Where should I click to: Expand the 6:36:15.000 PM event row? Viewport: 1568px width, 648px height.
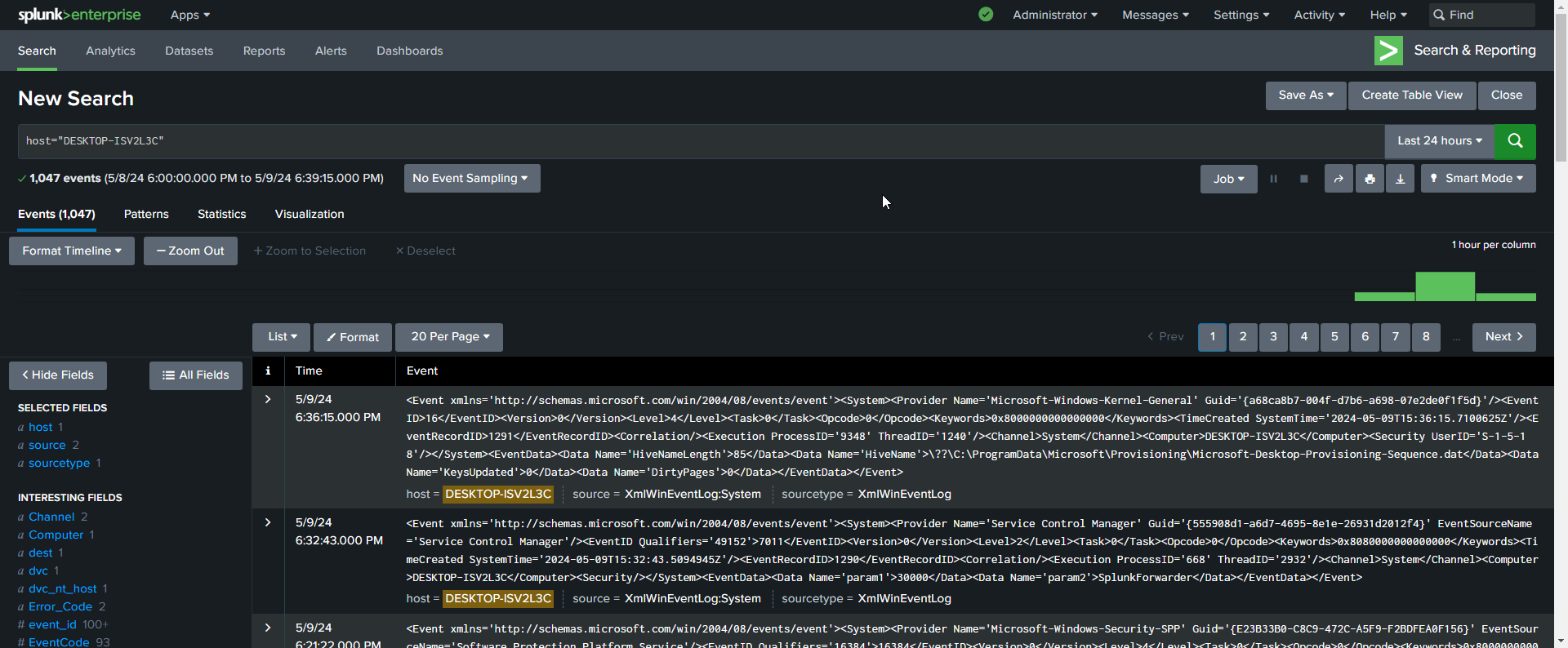(268, 399)
